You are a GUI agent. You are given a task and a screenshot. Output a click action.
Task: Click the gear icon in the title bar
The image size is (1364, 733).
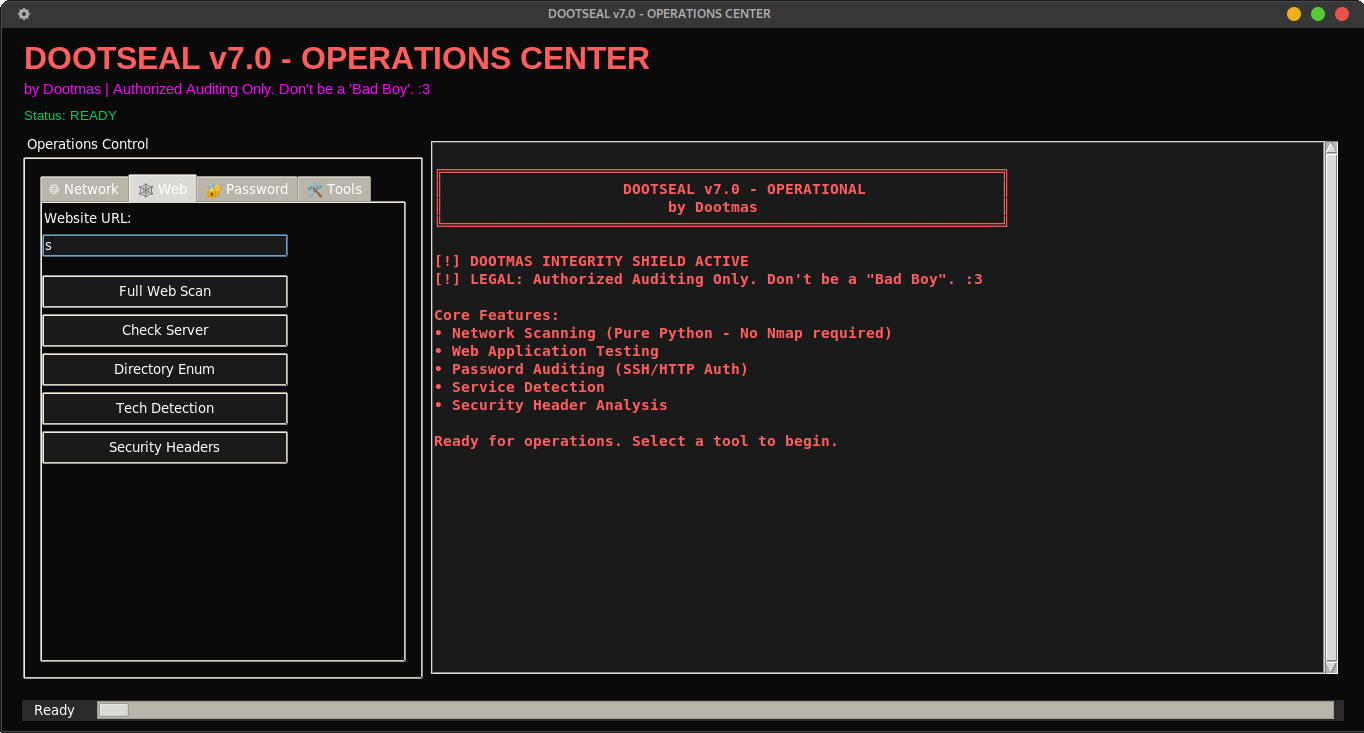(23, 13)
